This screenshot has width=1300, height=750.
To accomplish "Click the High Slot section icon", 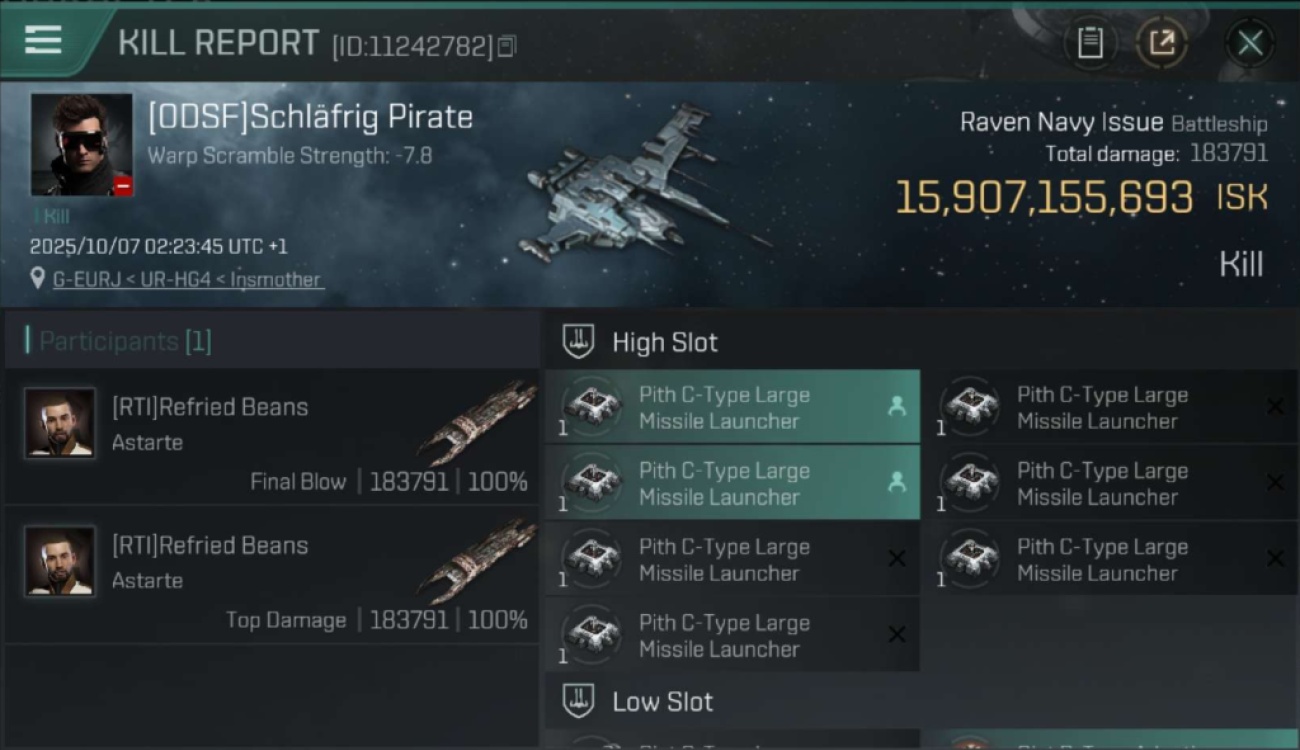I will (x=578, y=342).
